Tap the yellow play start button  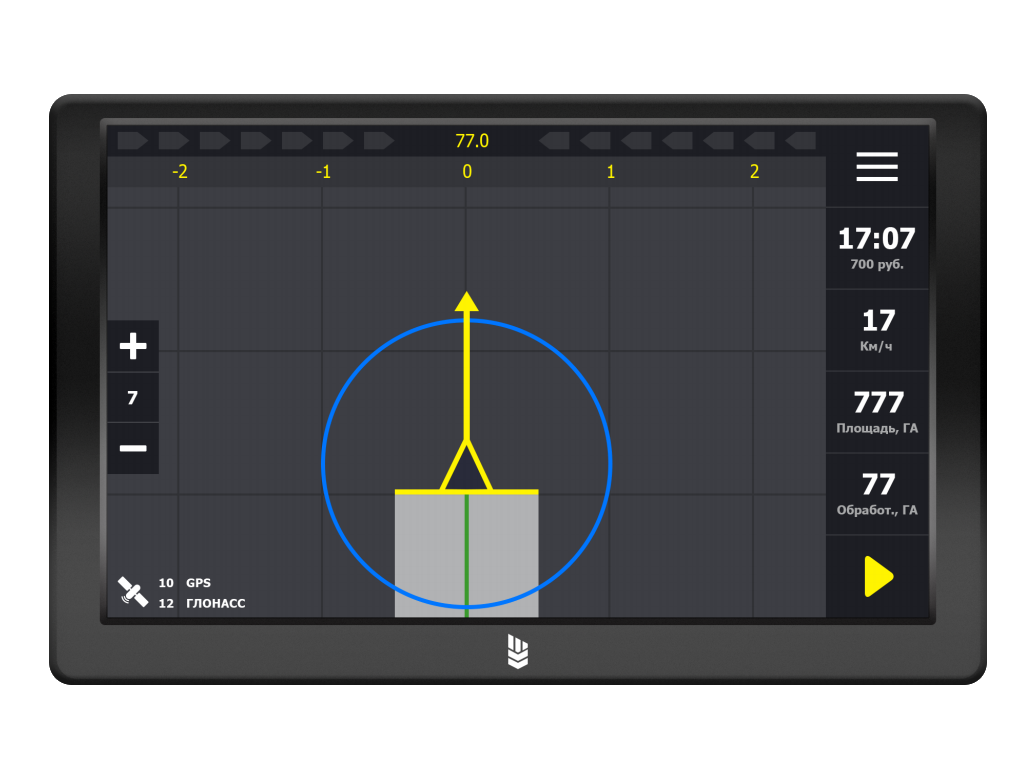pyautogui.click(x=878, y=577)
